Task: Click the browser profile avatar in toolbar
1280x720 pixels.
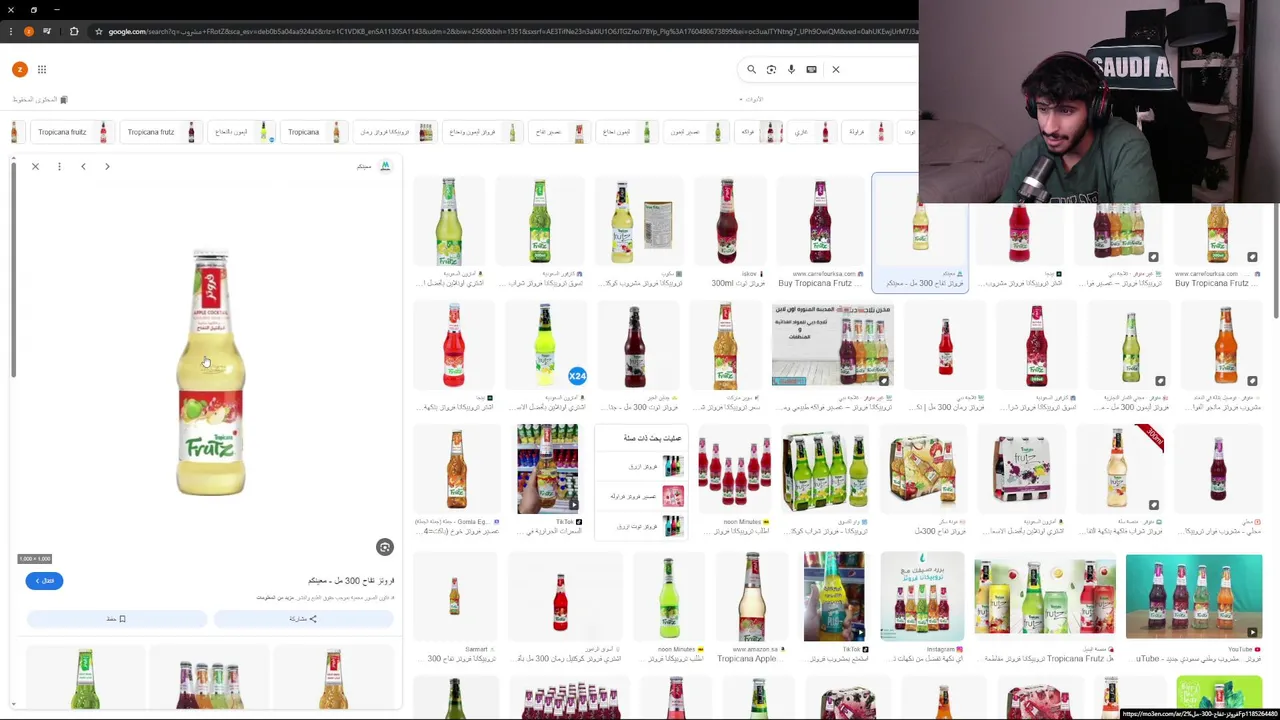Action: click(x=28, y=31)
